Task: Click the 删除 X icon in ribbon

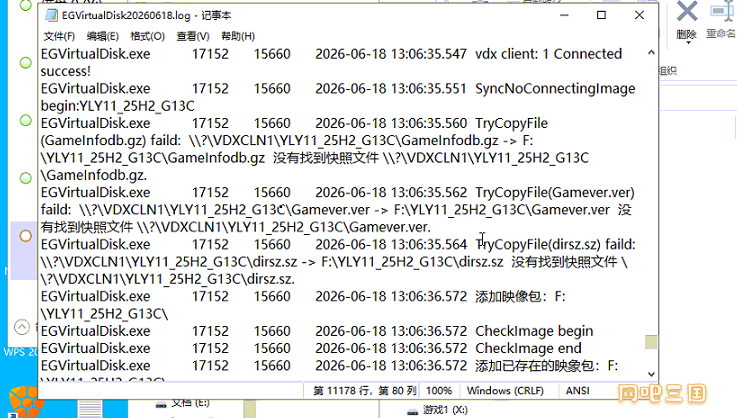Action: coord(687,11)
